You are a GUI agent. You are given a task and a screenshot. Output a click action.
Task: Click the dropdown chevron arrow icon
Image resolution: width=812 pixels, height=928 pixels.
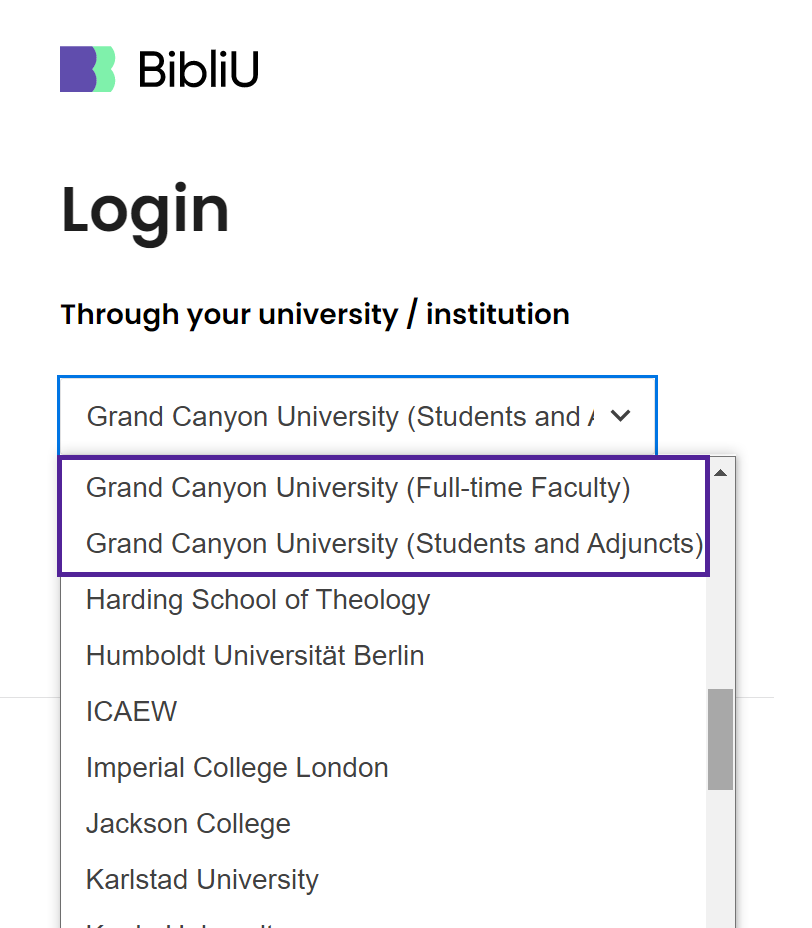(620, 416)
